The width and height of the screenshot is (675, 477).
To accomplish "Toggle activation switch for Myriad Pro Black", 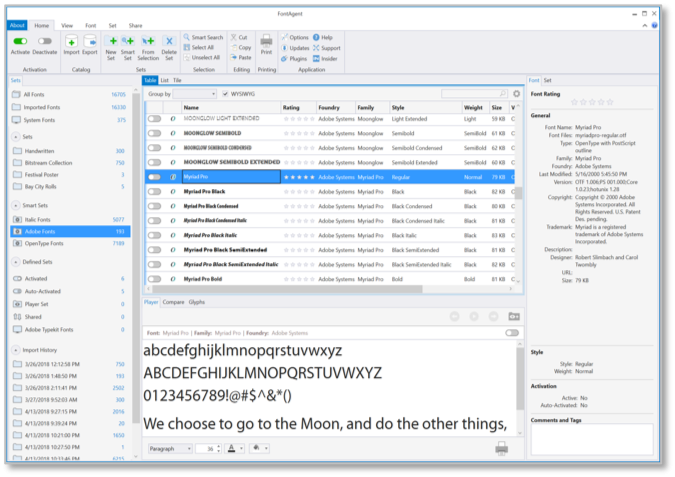I will coord(155,192).
